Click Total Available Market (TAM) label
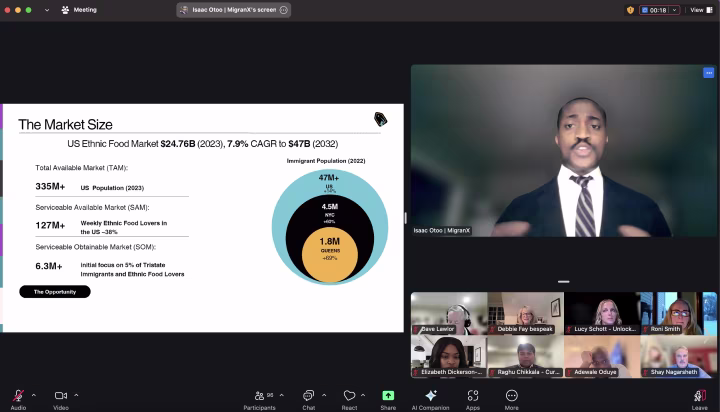The width and height of the screenshot is (720, 412). point(82,168)
